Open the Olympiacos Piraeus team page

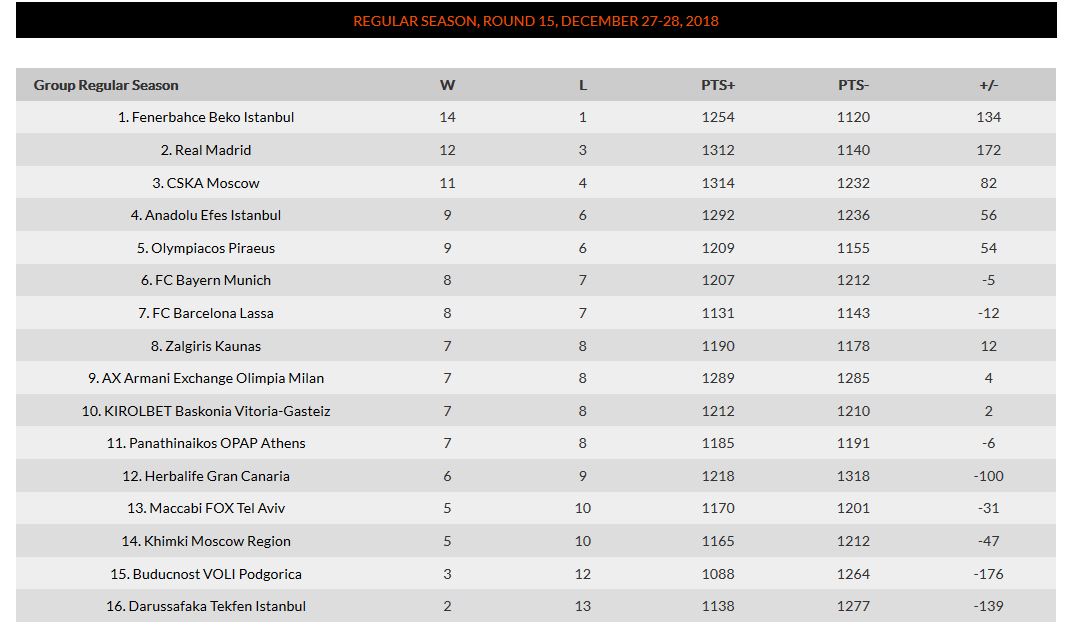click(x=213, y=248)
